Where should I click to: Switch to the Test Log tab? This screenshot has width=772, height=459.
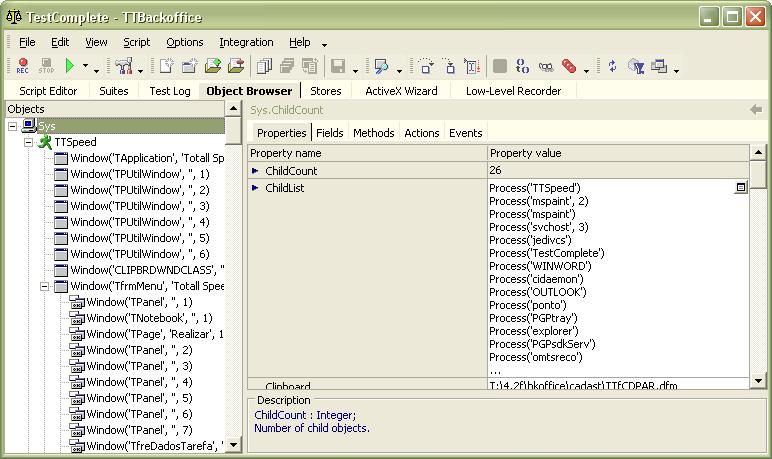tap(169, 91)
